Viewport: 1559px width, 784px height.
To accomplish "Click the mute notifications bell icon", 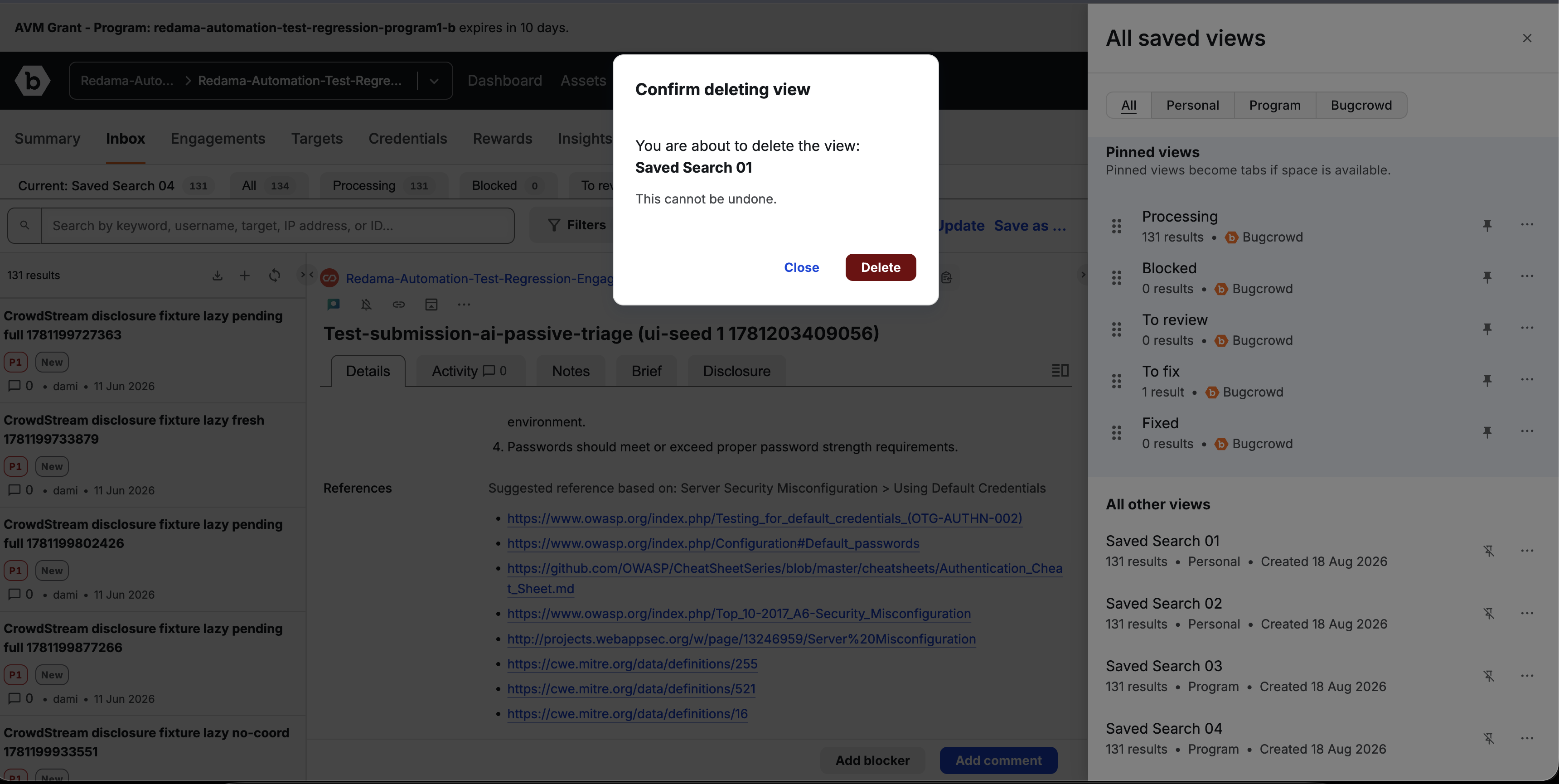I will coord(366,304).
